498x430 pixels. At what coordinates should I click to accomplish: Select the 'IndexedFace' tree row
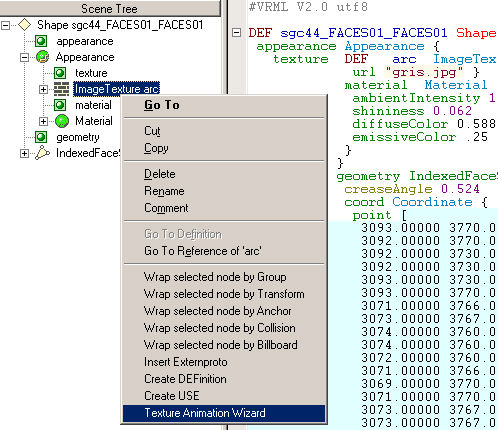coord(88,153)
